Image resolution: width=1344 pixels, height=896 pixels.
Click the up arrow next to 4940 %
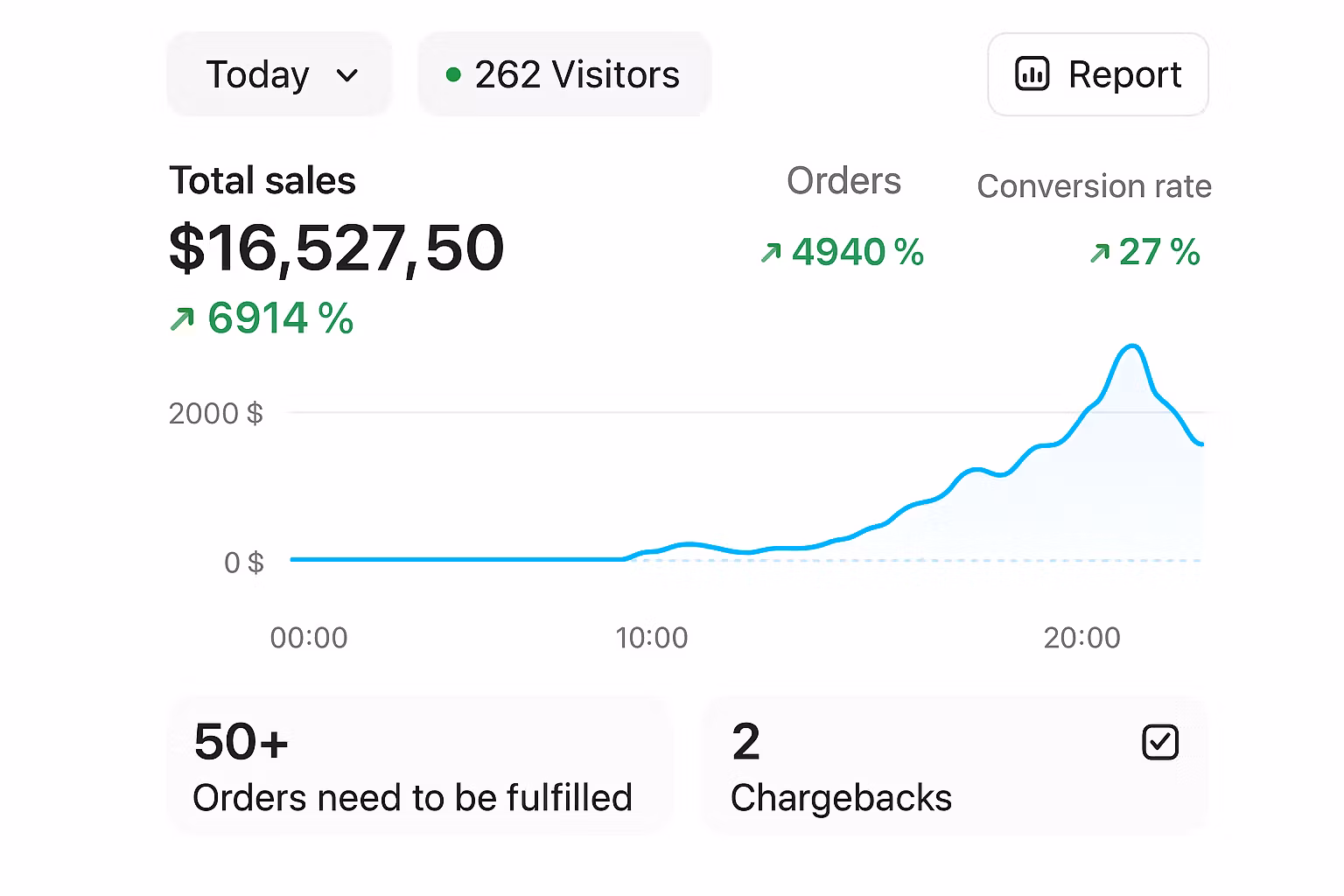tap(771, 253)
